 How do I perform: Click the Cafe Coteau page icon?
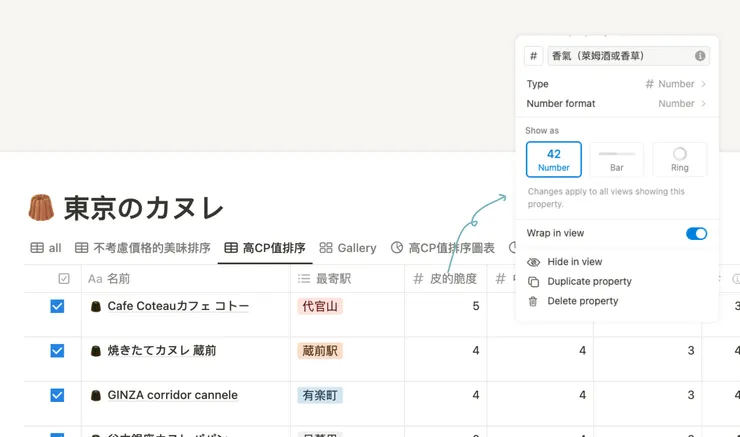[x=96, y=307]
